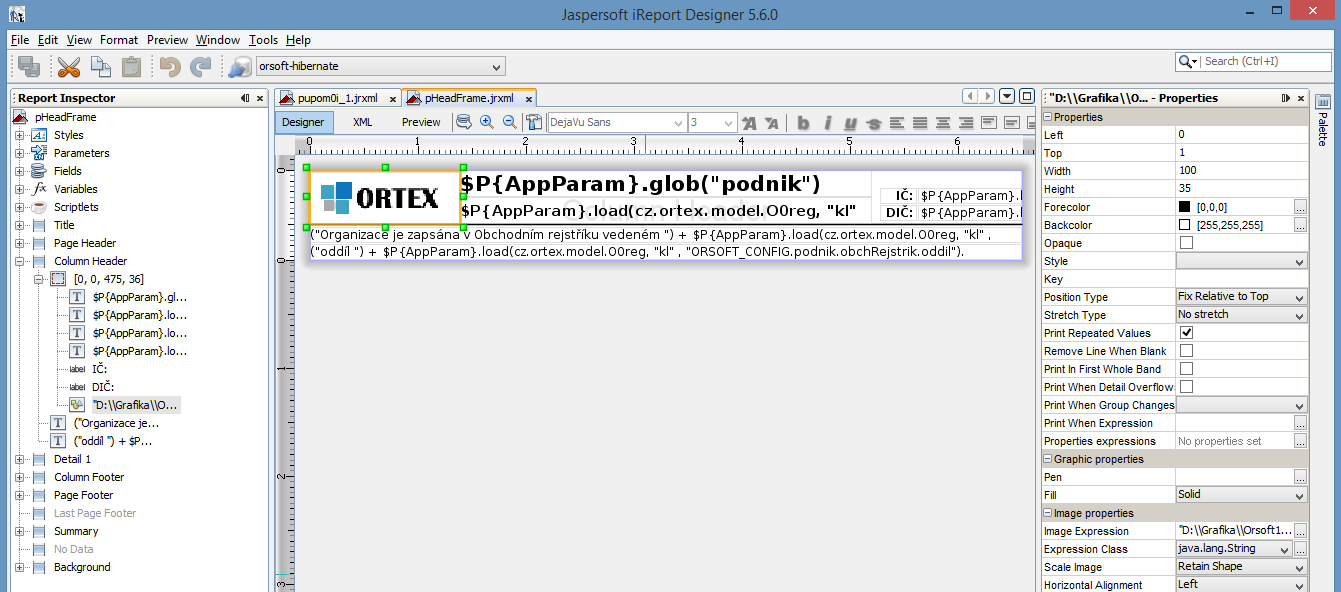Uncheck Print Repeated Values checkbox

pos(1186,333)
